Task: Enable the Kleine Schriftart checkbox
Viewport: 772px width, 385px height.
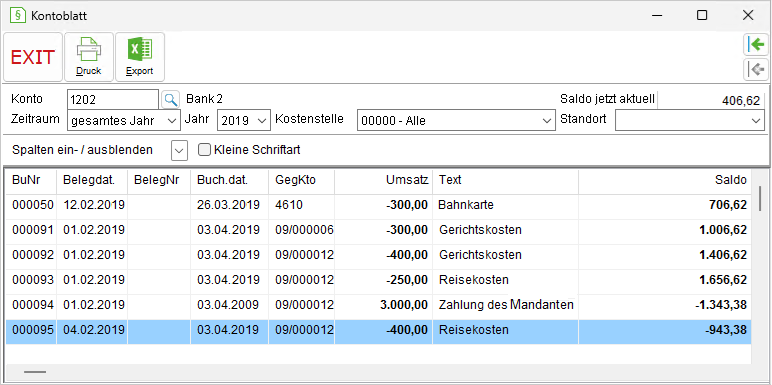Action: (x=204, y=150)
